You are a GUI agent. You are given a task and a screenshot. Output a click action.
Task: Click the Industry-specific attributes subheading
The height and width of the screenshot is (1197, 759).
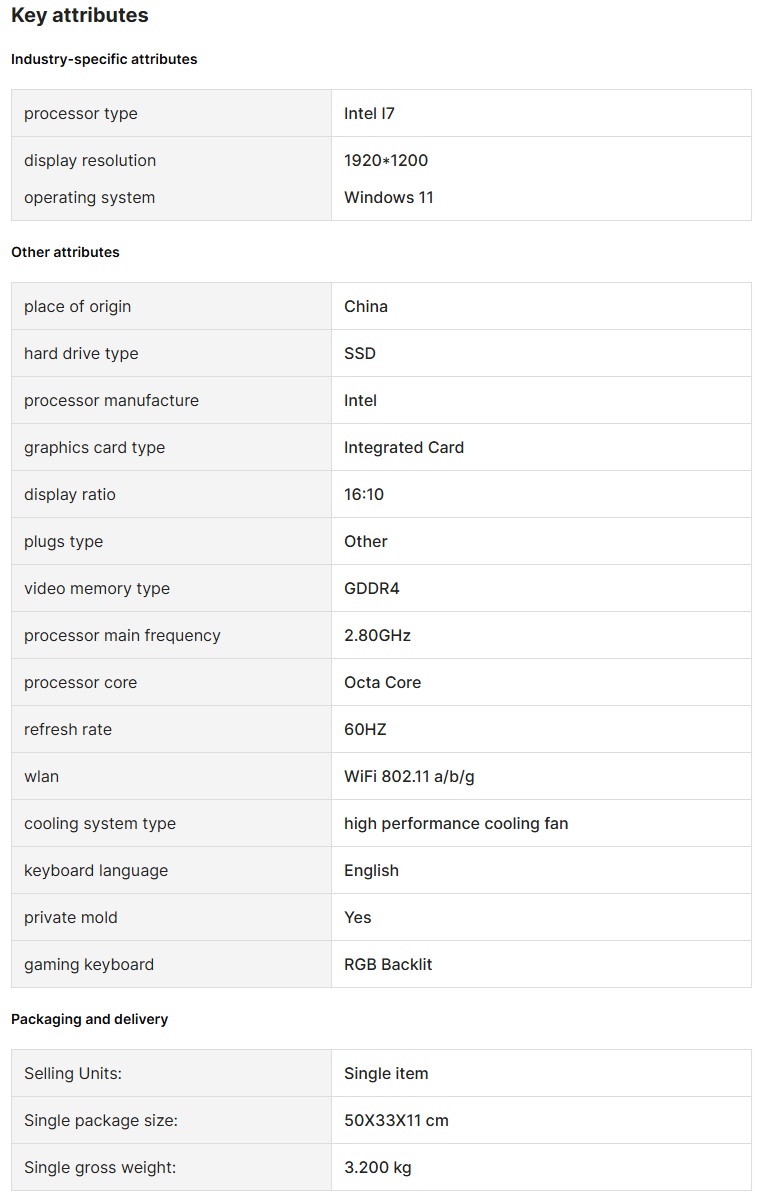104,59
